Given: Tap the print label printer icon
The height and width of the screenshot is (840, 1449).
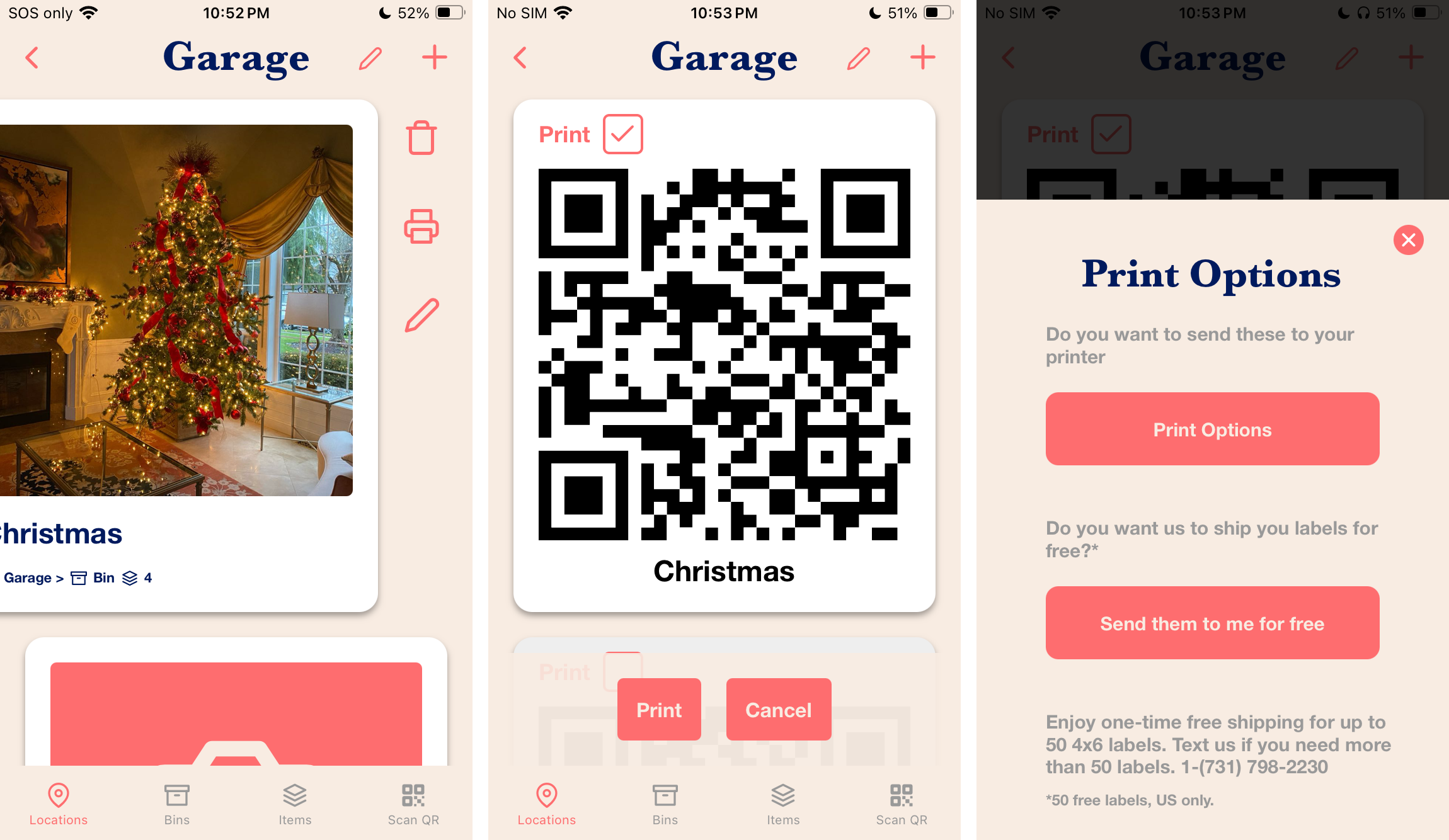Looking at the screenshot, I should (x=422, y=225).
